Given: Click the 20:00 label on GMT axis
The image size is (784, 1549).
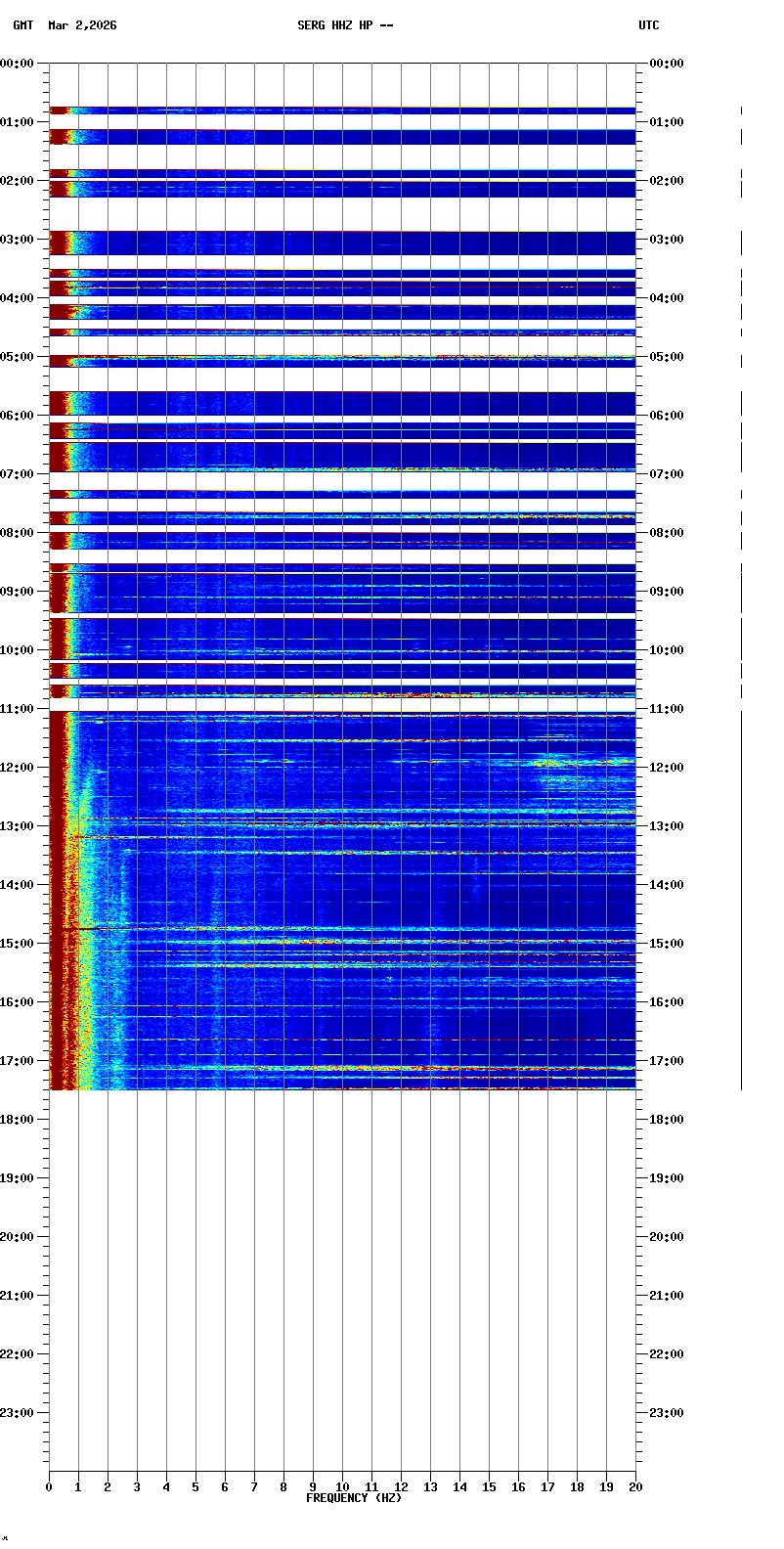Looking at the screenshot, I should pyautogui.click(x=18, y=1237).
